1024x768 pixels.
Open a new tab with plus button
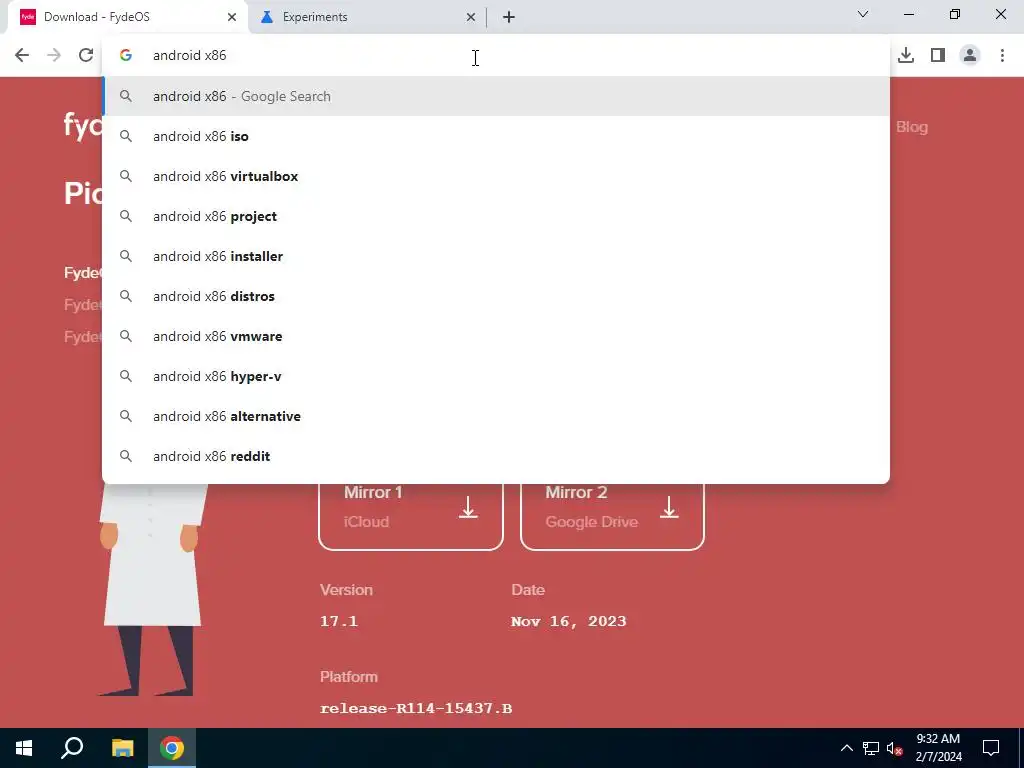pos(509,17)
